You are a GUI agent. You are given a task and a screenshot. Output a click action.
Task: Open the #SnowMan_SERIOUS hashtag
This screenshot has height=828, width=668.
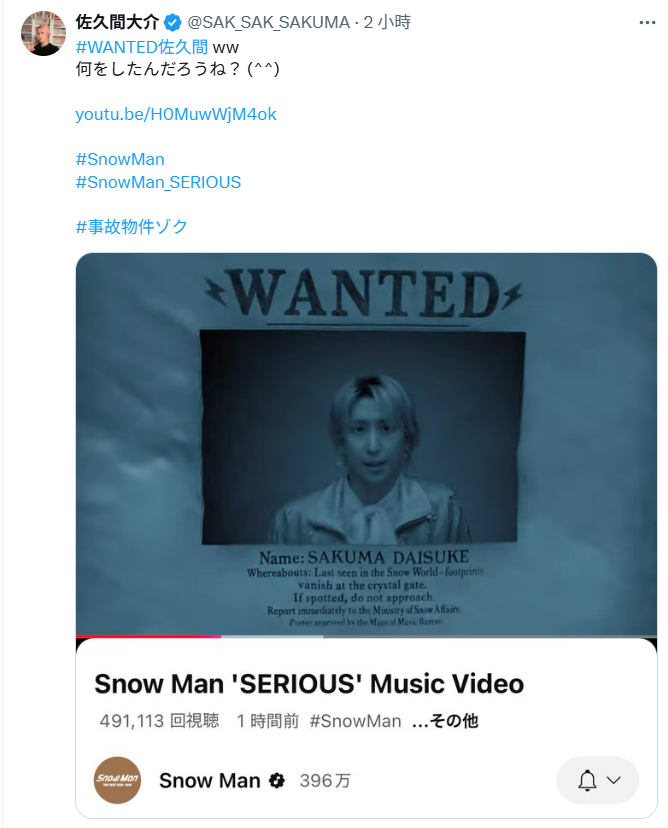point(158,182)
